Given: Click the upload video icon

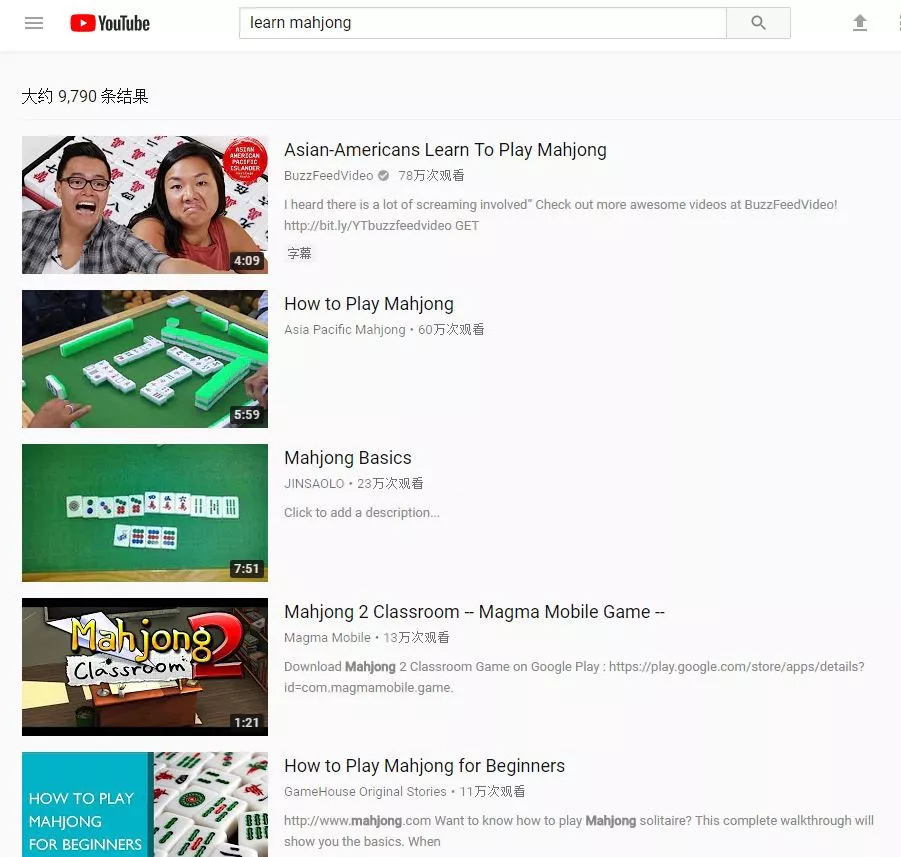Looking at the screenshot, I should click(x=860, y=23).
